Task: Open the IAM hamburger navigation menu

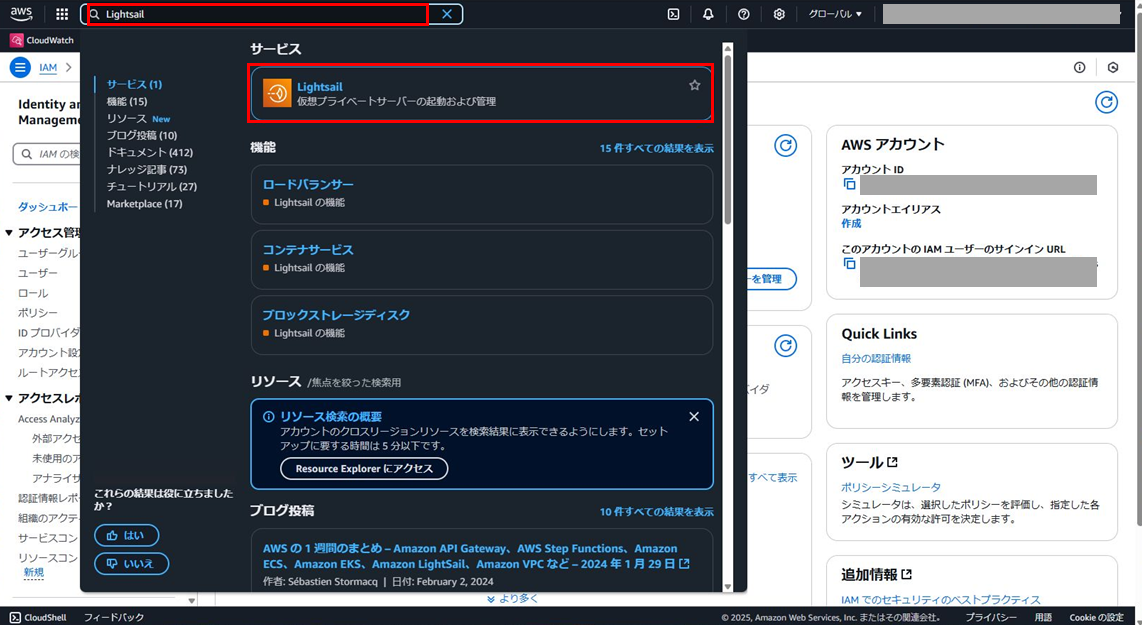Action: (20, 67)
